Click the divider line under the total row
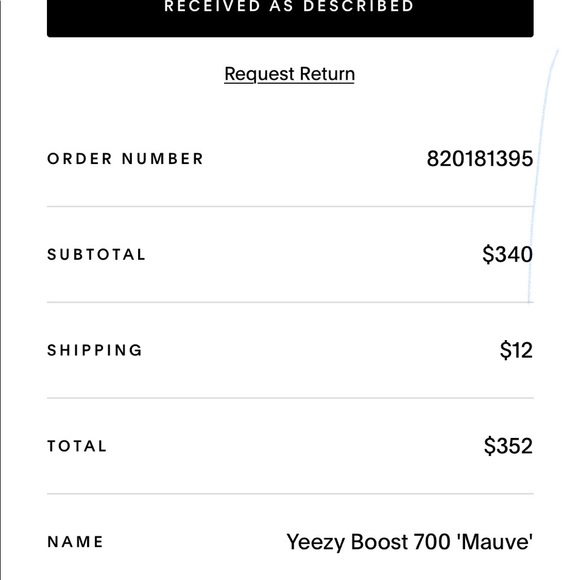Image resolution: width=580 pixels, height=580 pixels. [x=290, y=493]
